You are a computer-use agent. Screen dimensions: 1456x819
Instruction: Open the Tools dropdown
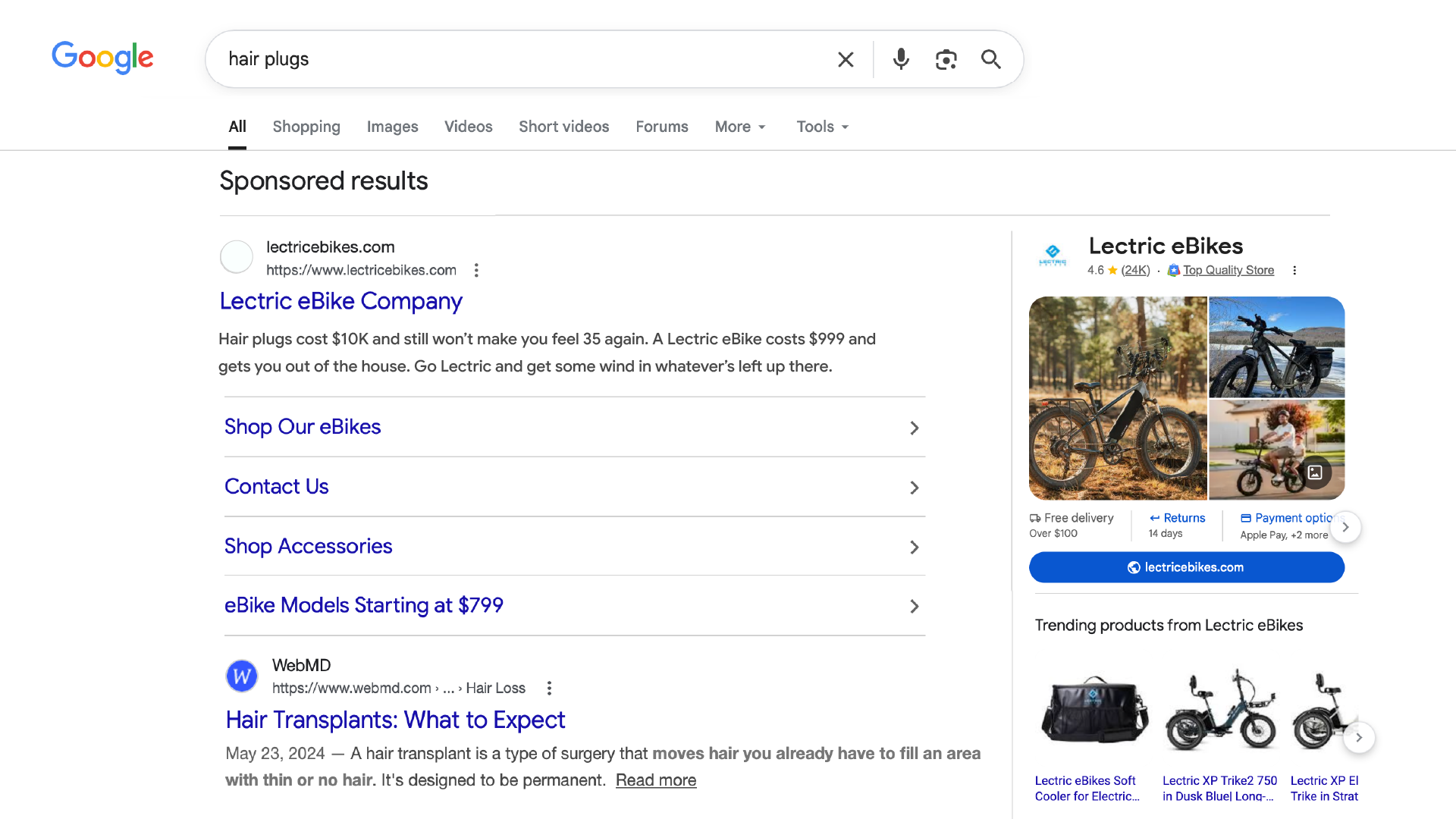[821, 127]
